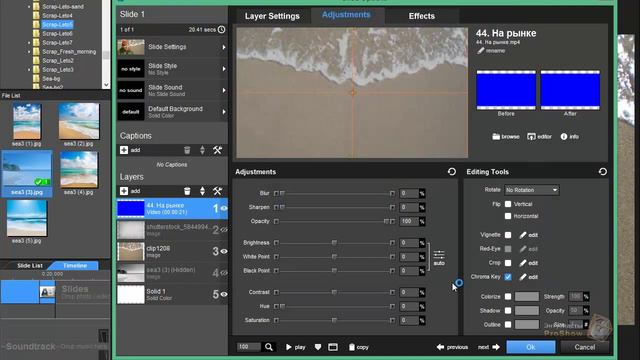Confirm with the Ok button
The height and width of the screenshot is (360, 640).
[531, 347]
